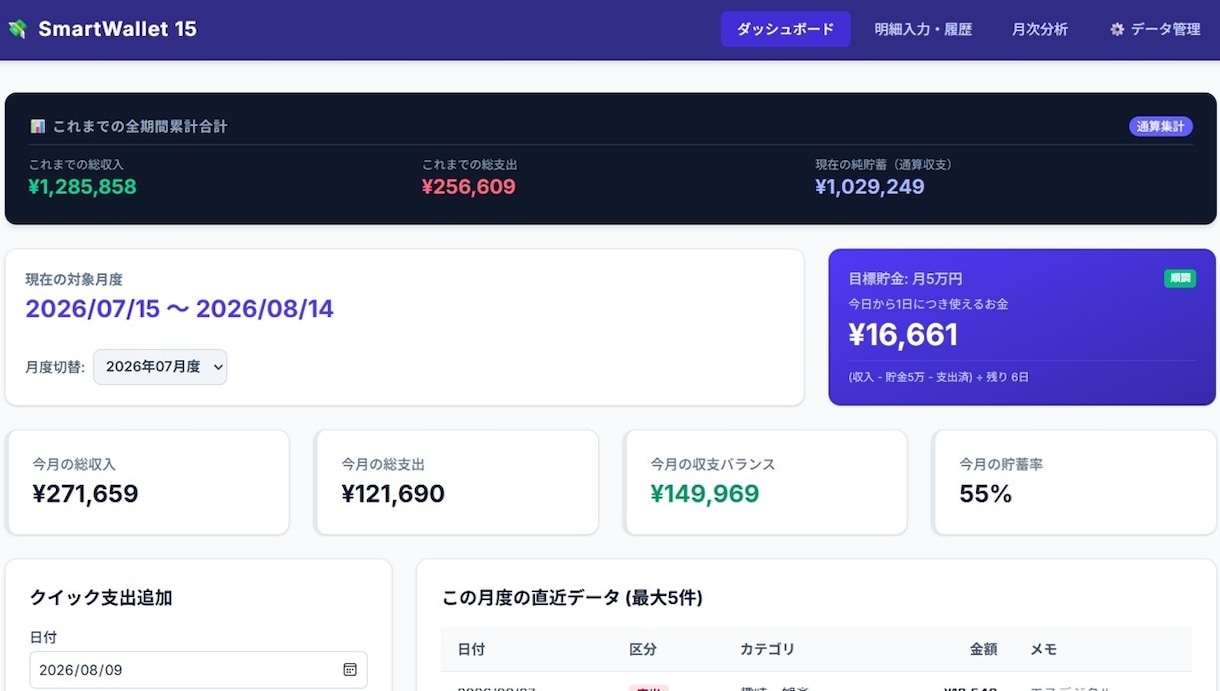Click the SmartWallet 15 app title
Screen dimensions: 1220x691
point(117,29)
